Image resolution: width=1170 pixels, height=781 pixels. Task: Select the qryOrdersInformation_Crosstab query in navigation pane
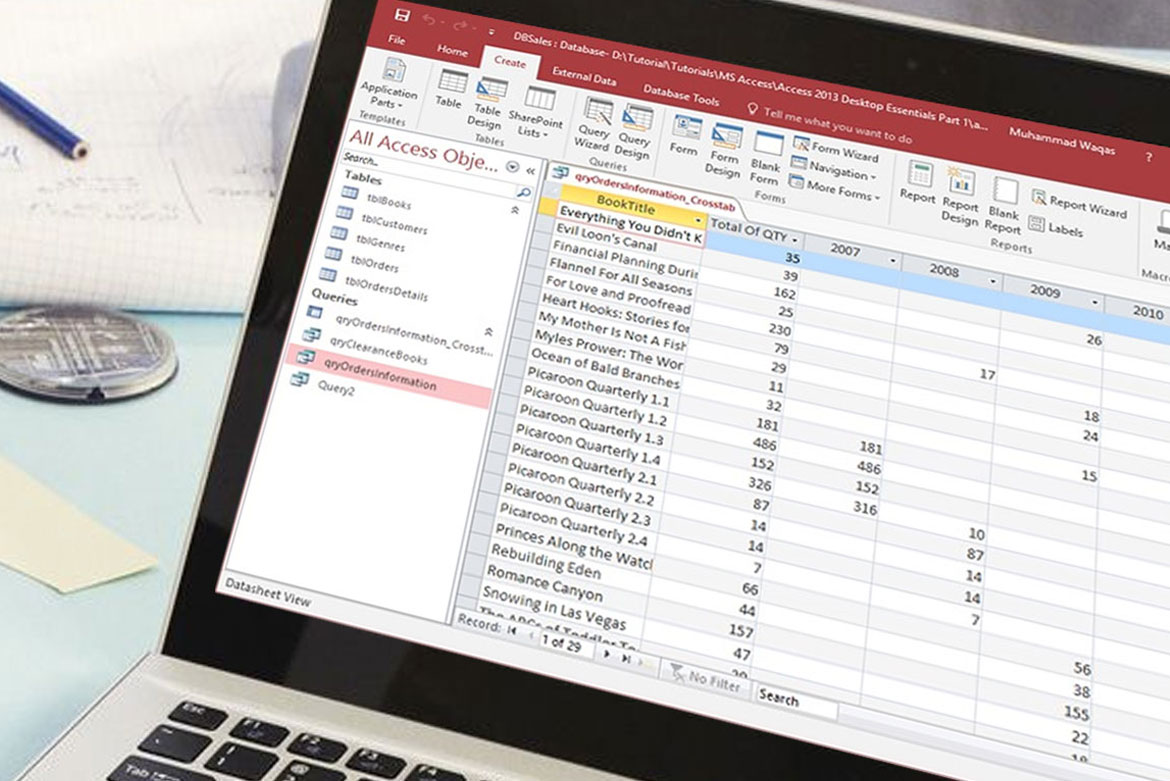[400, 332]
